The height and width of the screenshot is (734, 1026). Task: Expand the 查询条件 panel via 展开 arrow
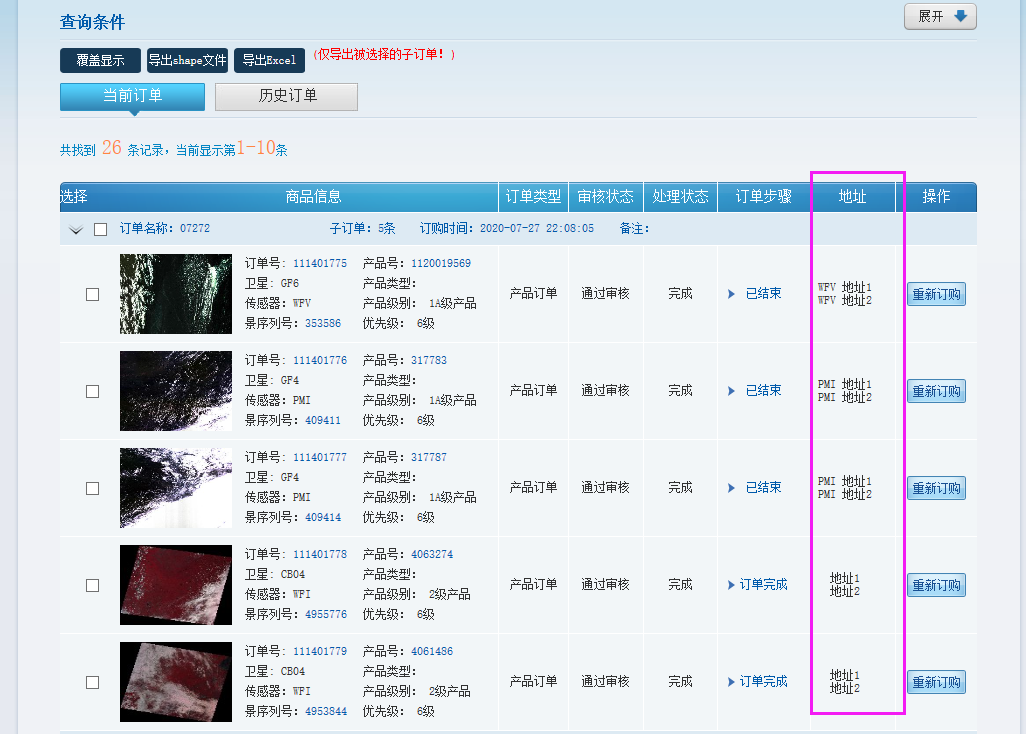click(x=939, y=16)
